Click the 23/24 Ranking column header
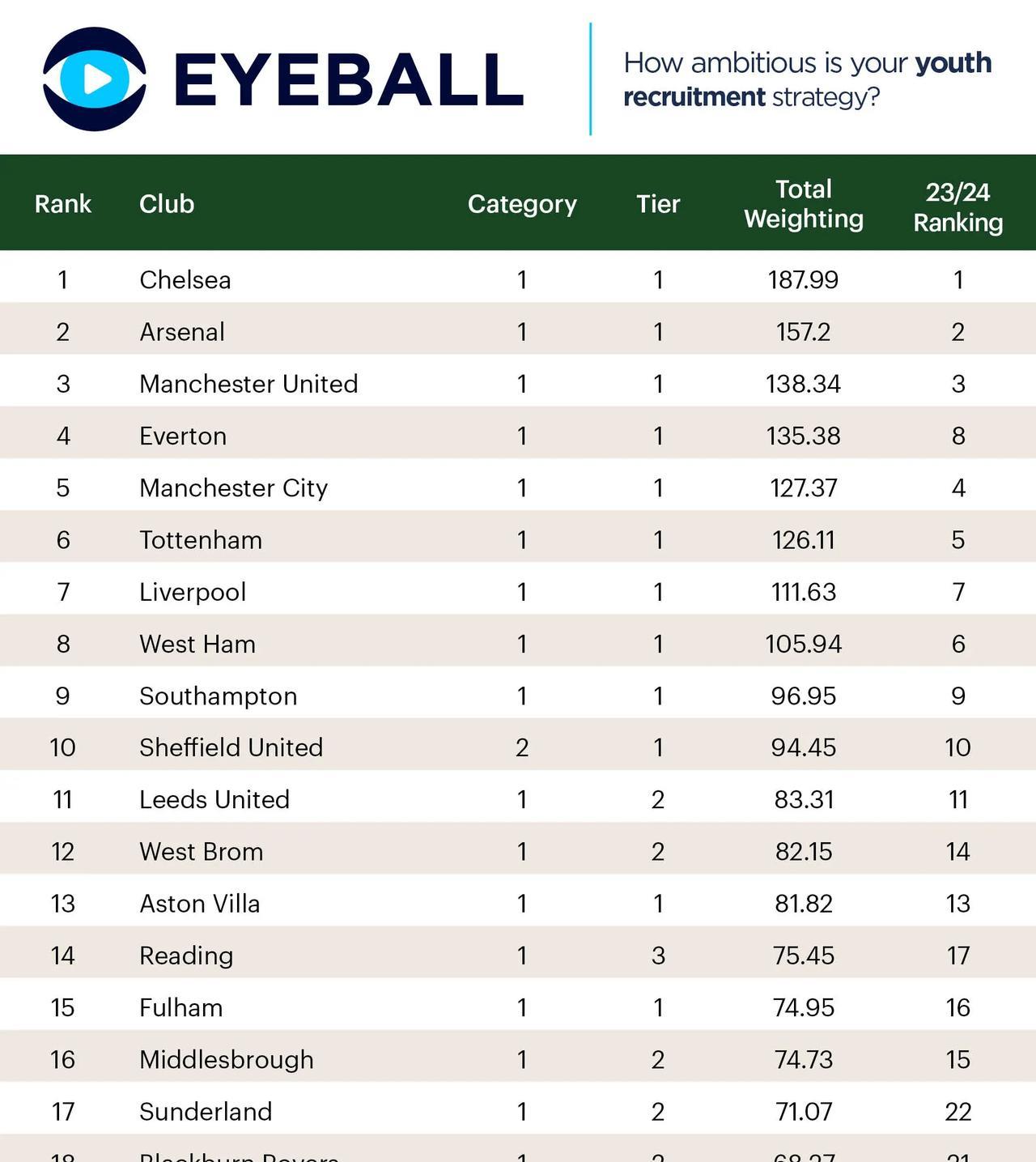1036x1162 pixels. 958,206
